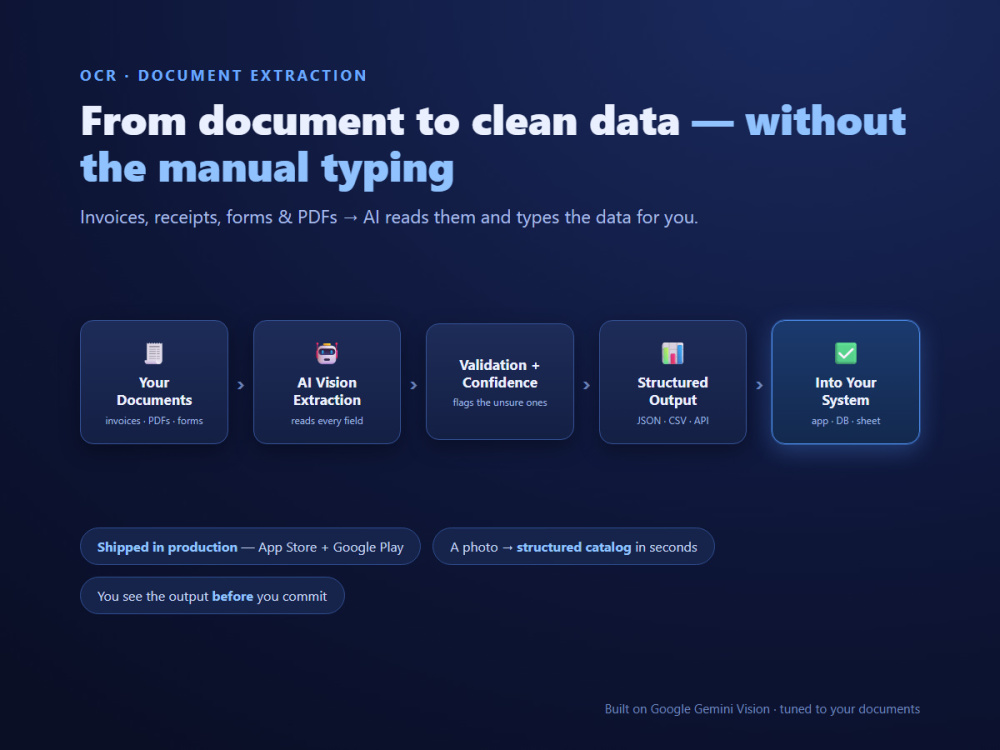This screenshot has width=1000, height=750.
Task: Click the 'reads every field' caption
Action: click(327, 421)
